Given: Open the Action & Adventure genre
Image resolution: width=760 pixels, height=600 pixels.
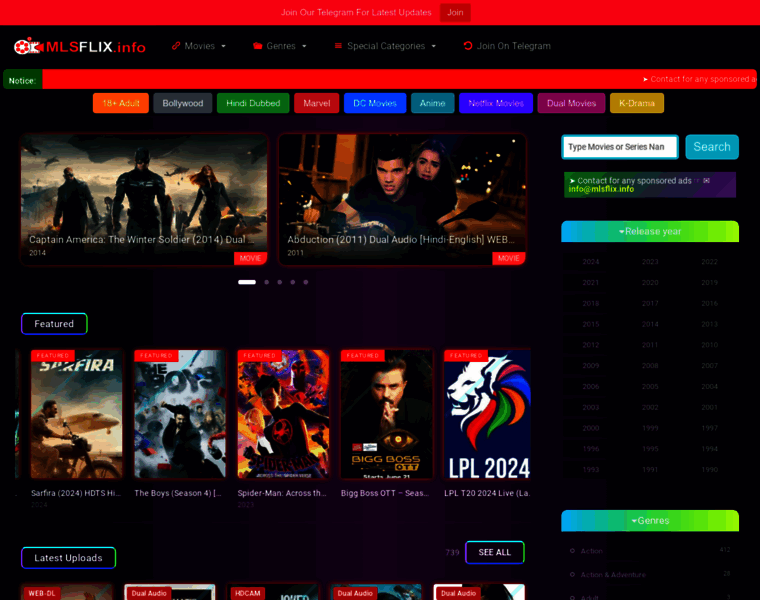Looking at the screenshot, I should point(613,575).
